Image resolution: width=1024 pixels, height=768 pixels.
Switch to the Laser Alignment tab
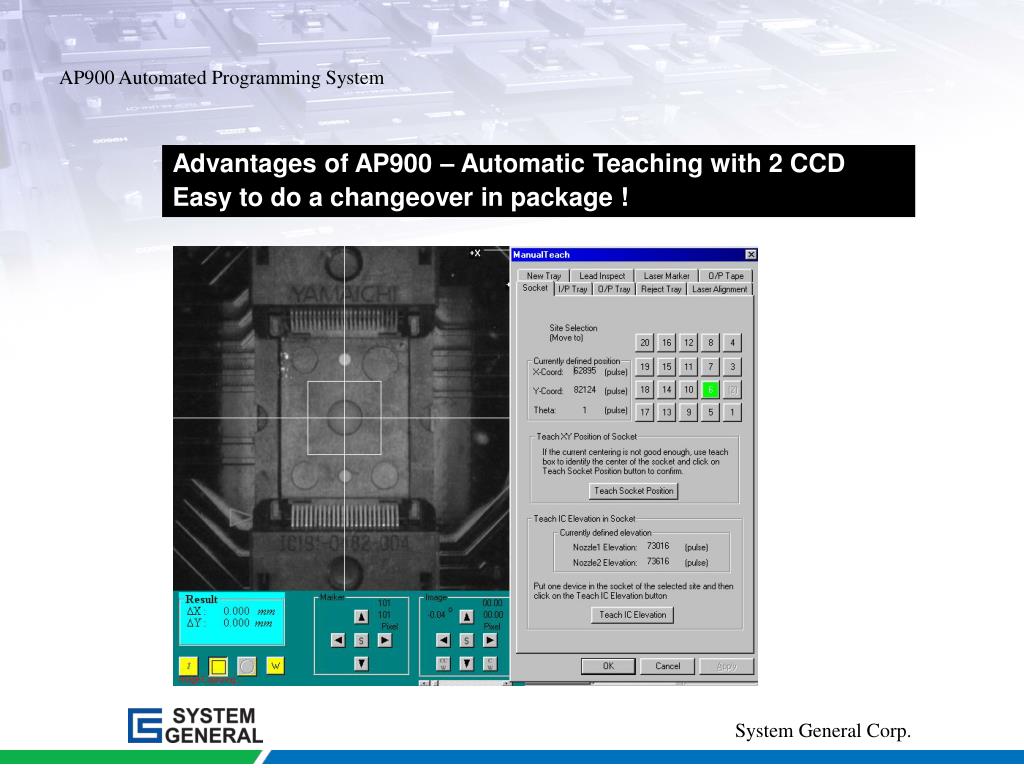click(720, 289)
